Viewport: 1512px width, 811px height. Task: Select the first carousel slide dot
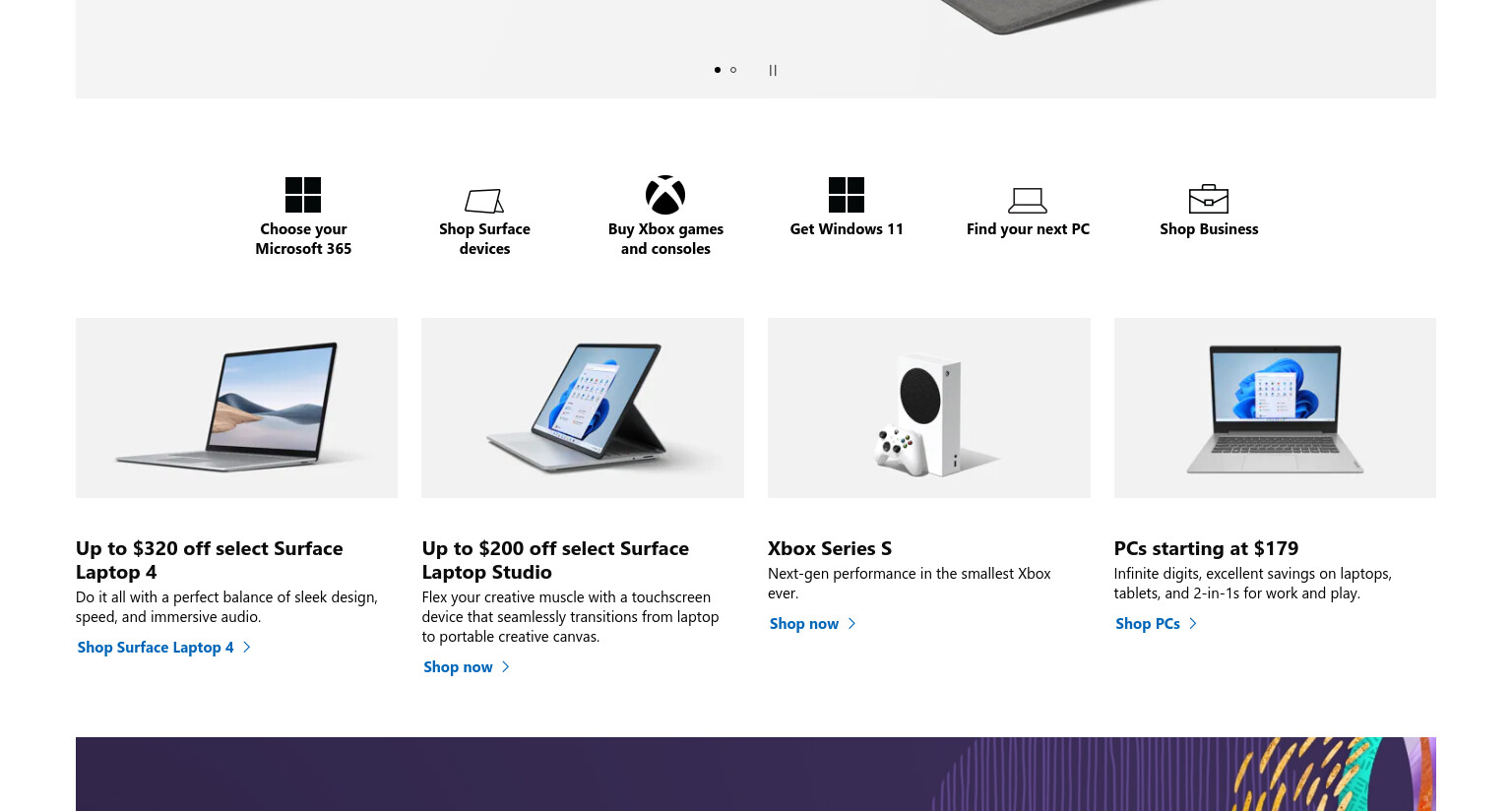coord(718,70)
